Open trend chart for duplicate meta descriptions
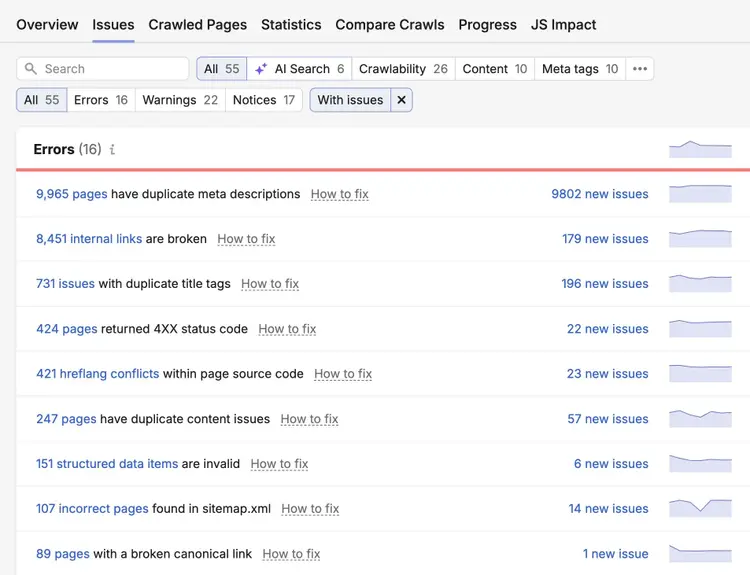This screenshot has height=575, width=750. click(x=700, y=193)
